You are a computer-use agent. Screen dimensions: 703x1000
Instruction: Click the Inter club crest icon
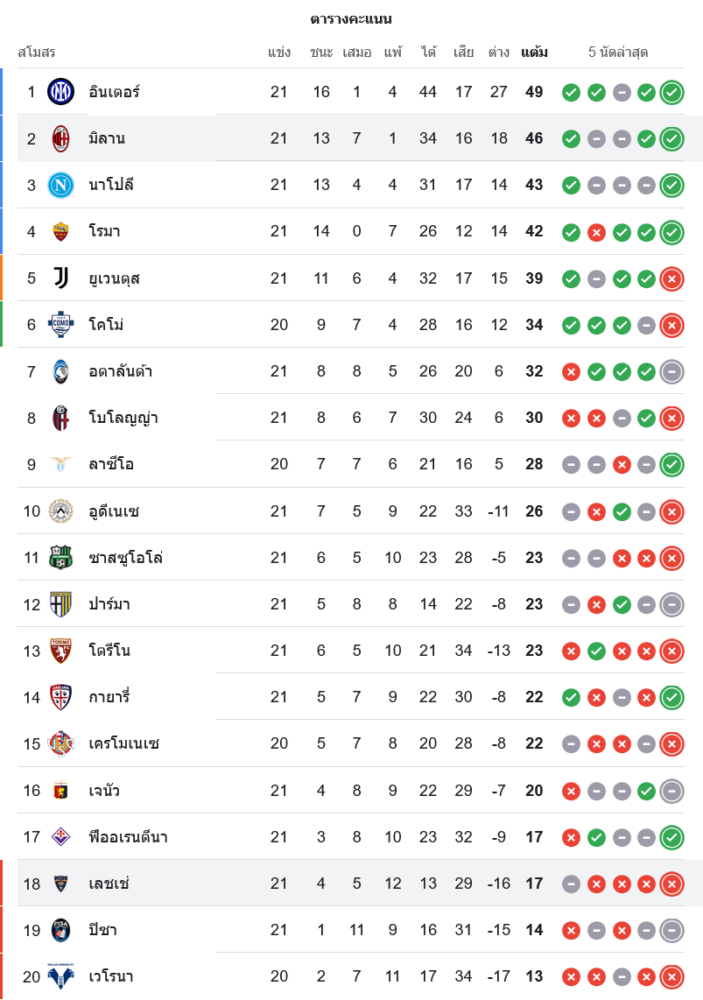(61, 92)
